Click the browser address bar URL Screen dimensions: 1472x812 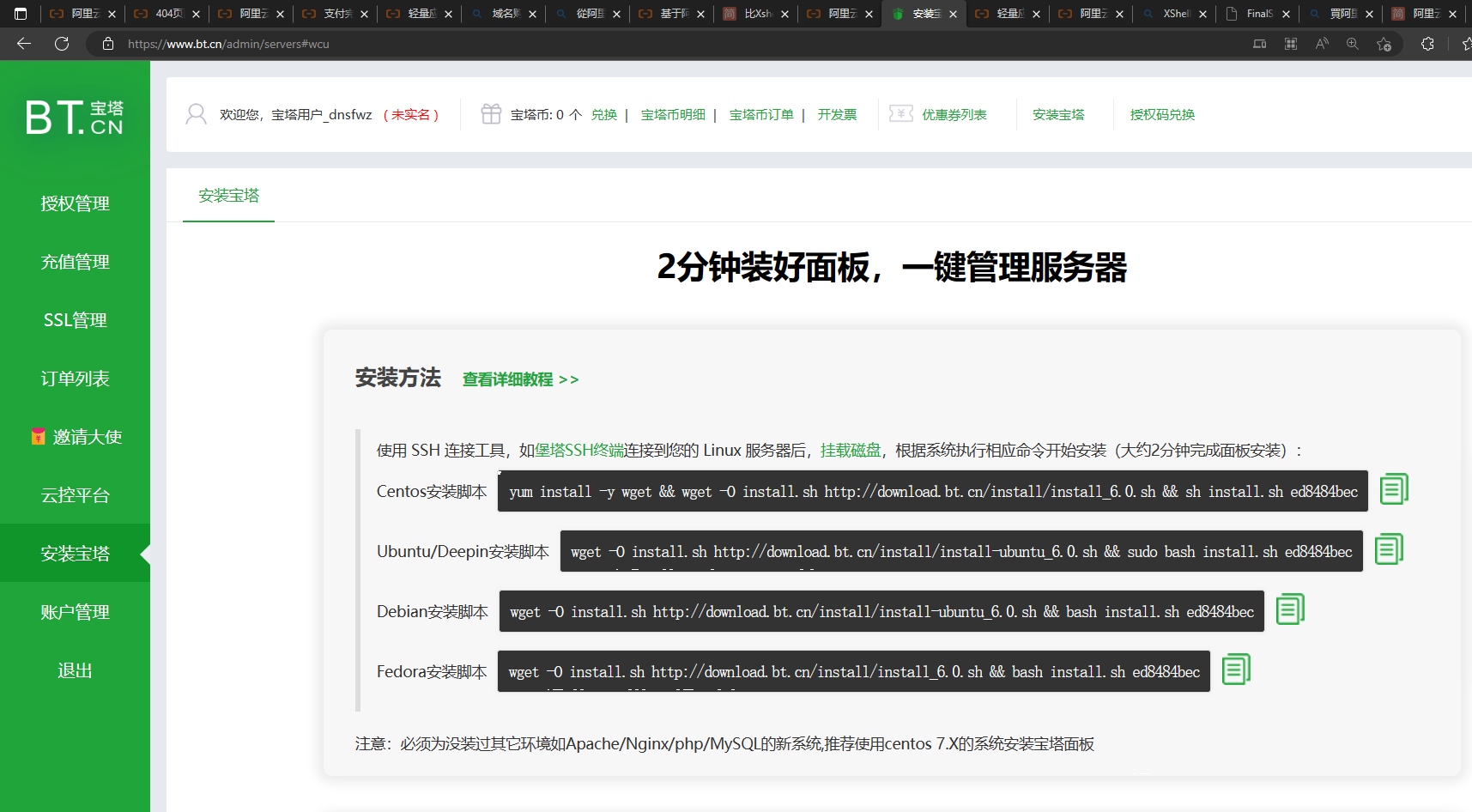228,44
